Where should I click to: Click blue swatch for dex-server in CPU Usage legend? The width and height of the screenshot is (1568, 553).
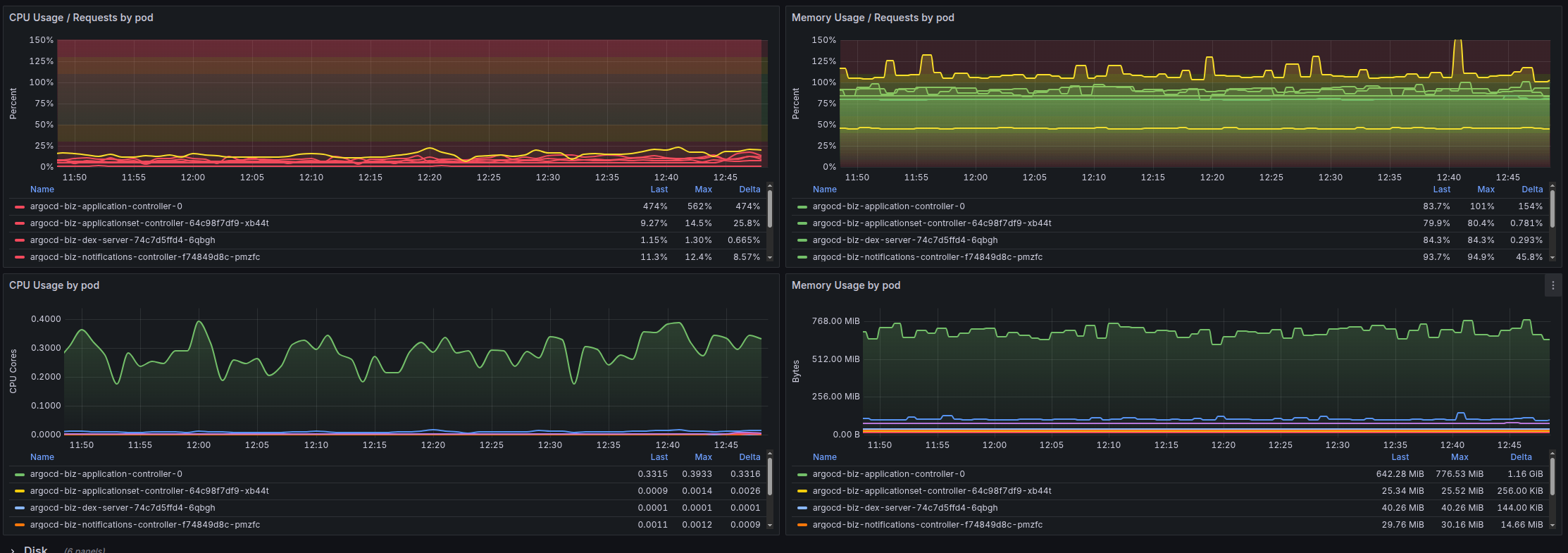(20, 509)
